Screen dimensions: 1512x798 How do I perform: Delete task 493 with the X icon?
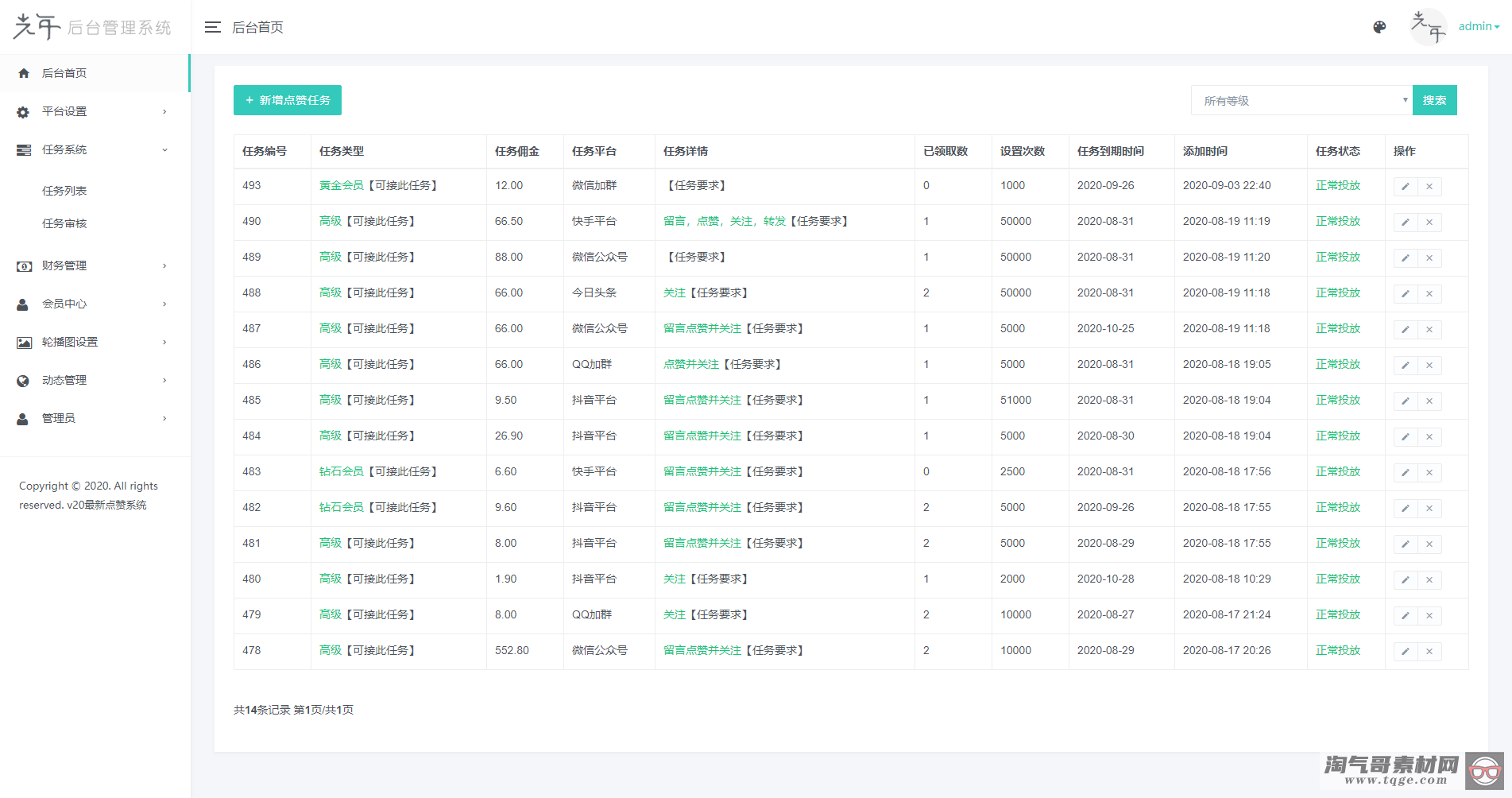[x=1429, y=187]
